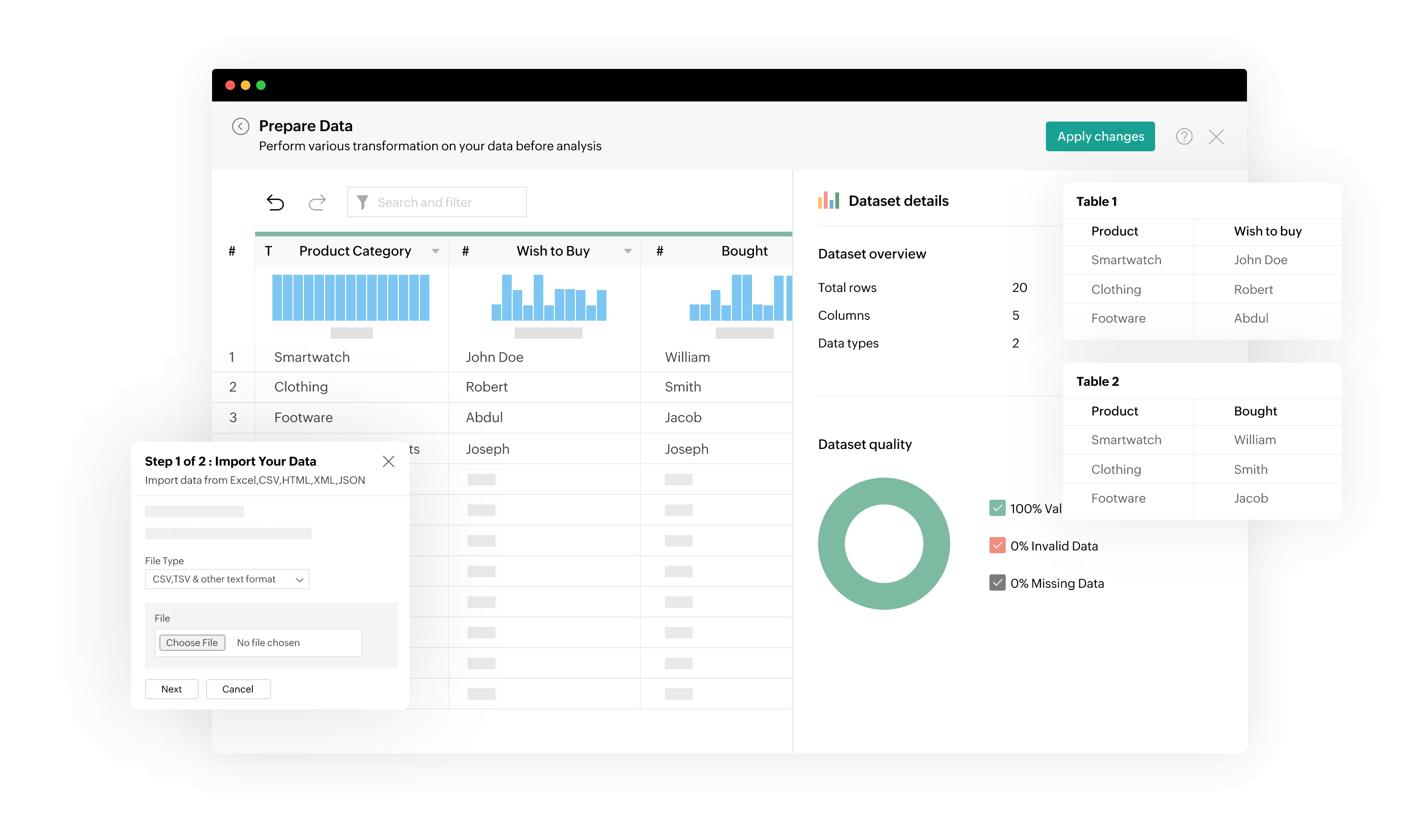This screenshot has height=840, width=1426.
Task: Open the help question mark icon
Action: 1184,136
